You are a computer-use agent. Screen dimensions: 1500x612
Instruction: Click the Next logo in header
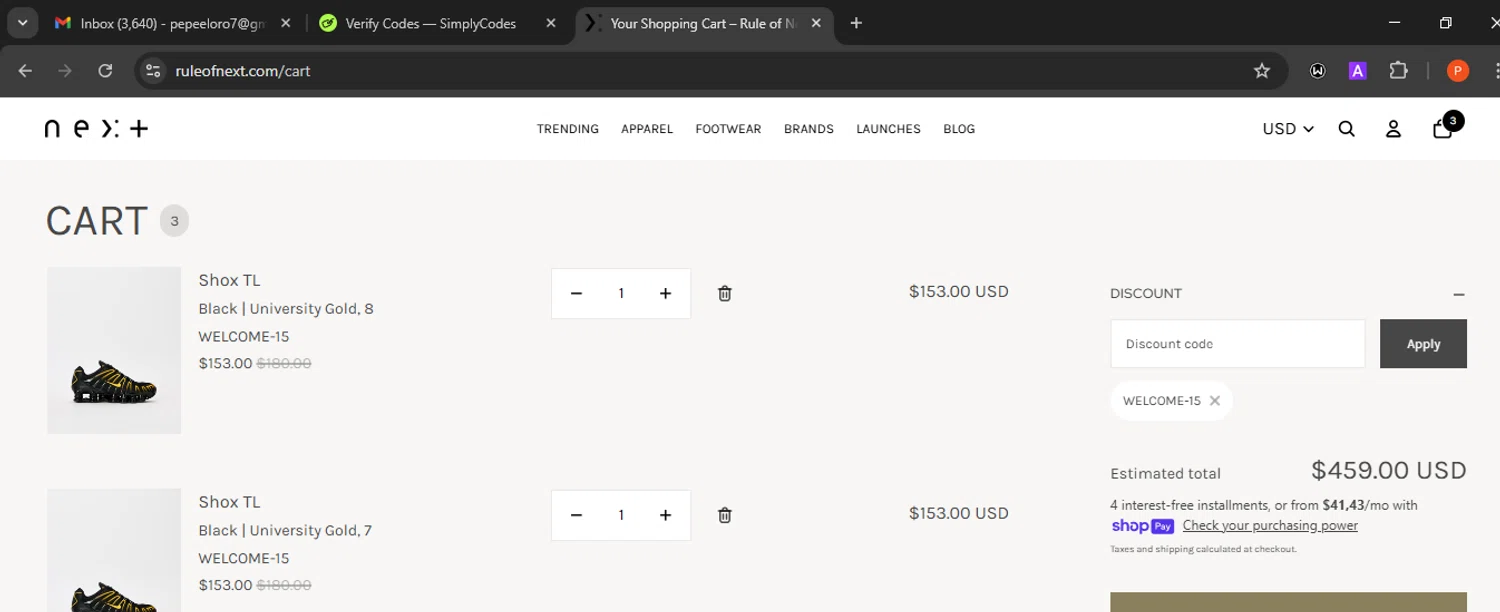(96, 128)
